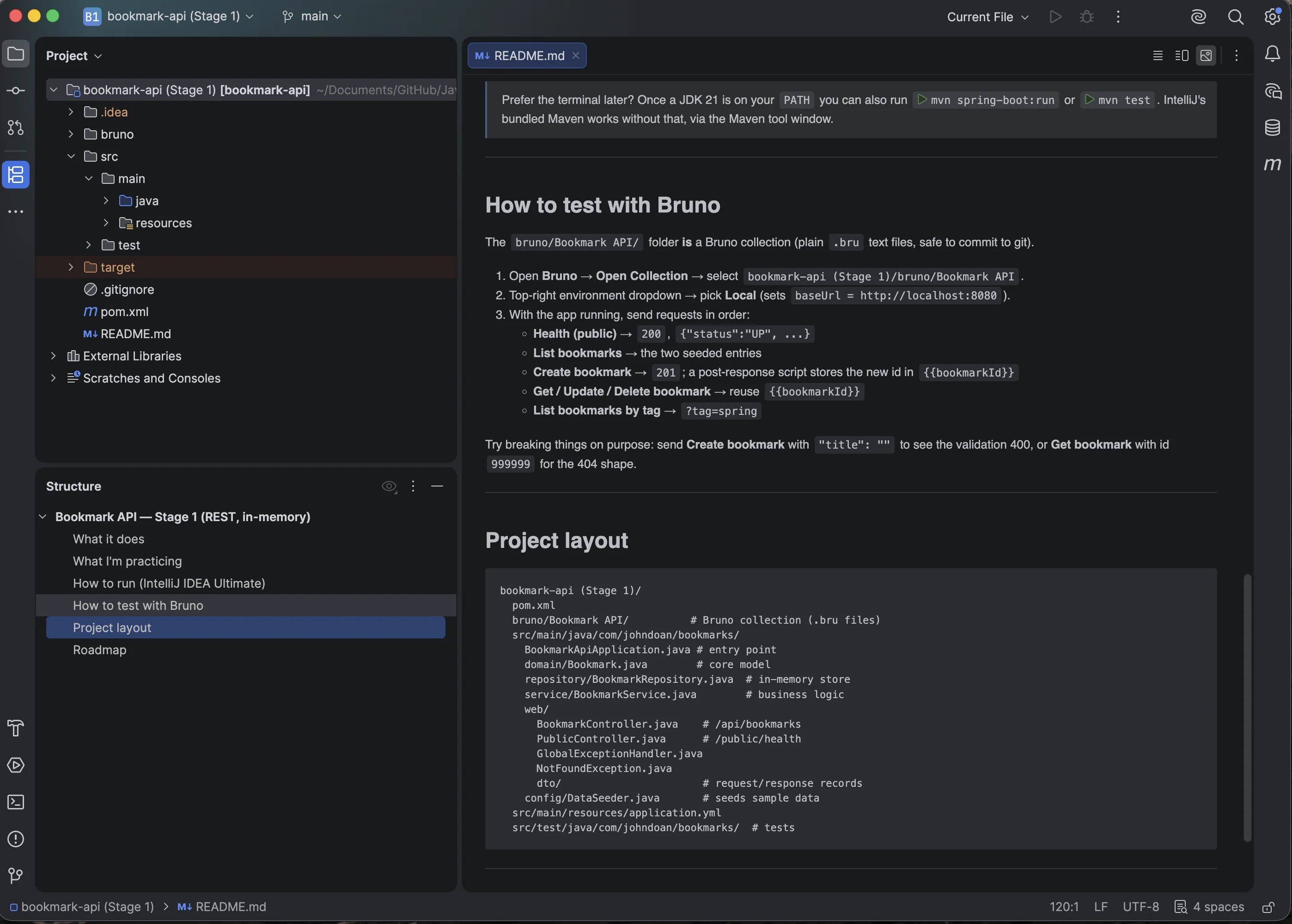
Task: Expand Scratches and Consoles node
Action: pos(53,378)
